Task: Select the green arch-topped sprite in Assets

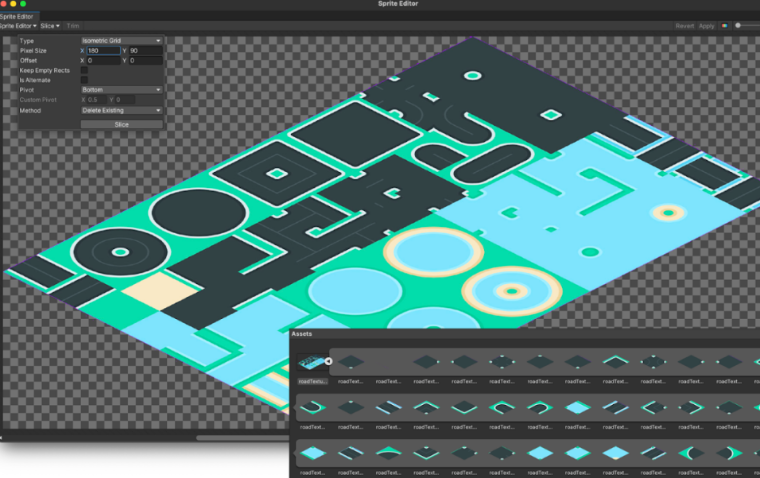Action: click(x=388, y=453)
